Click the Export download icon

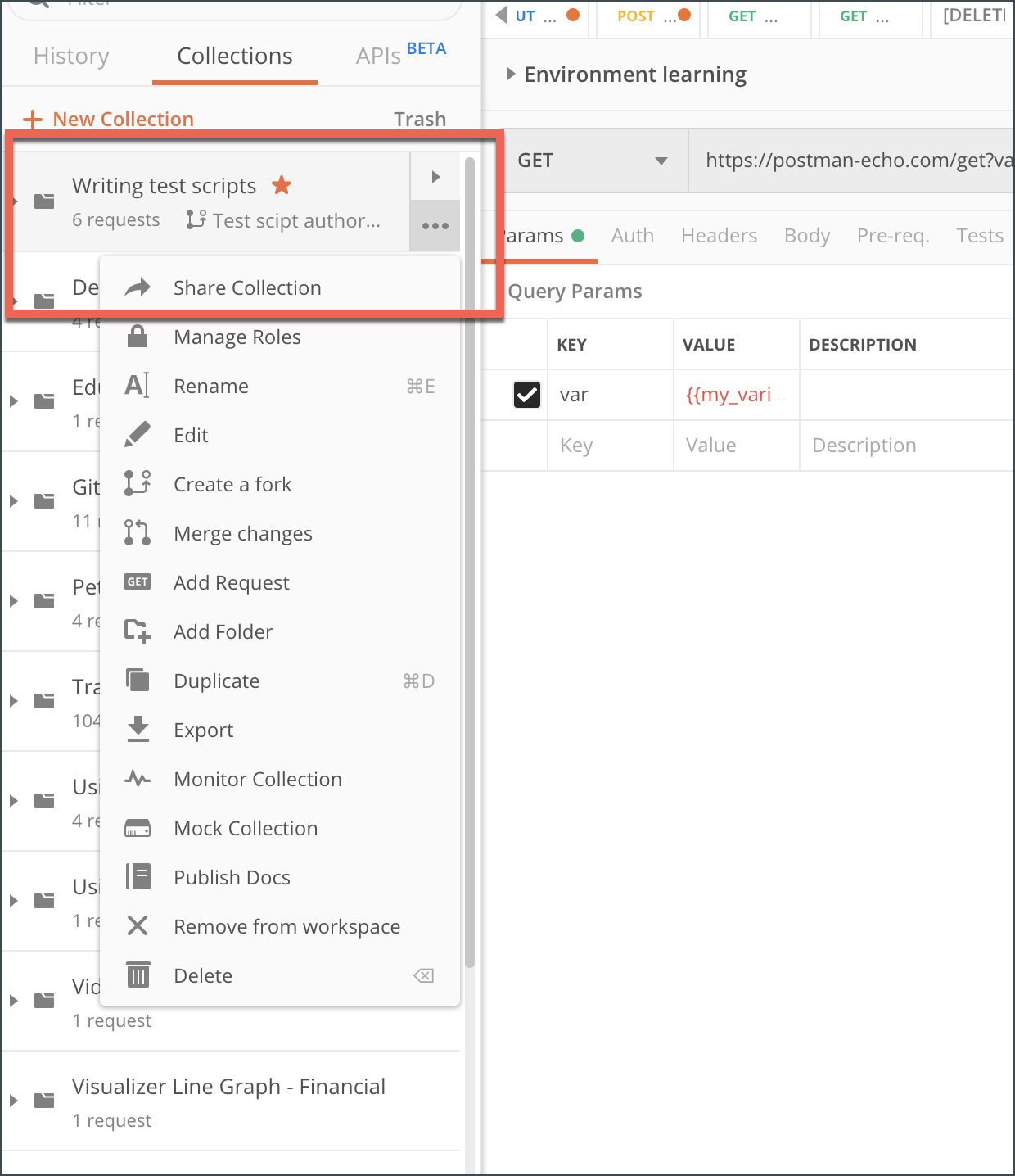click(138, 729)
